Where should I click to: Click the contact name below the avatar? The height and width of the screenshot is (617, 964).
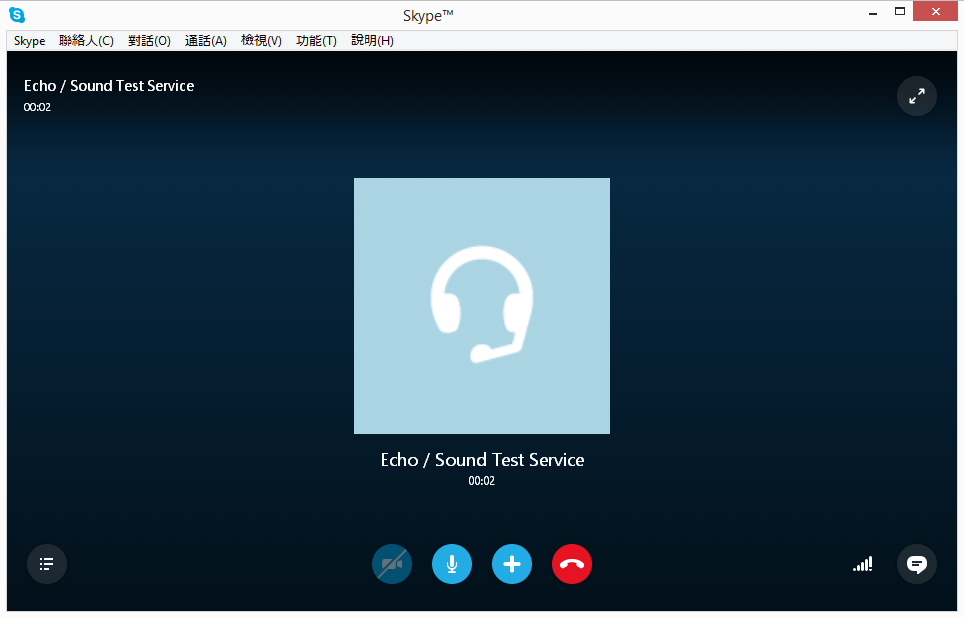[x=482, y=460]
